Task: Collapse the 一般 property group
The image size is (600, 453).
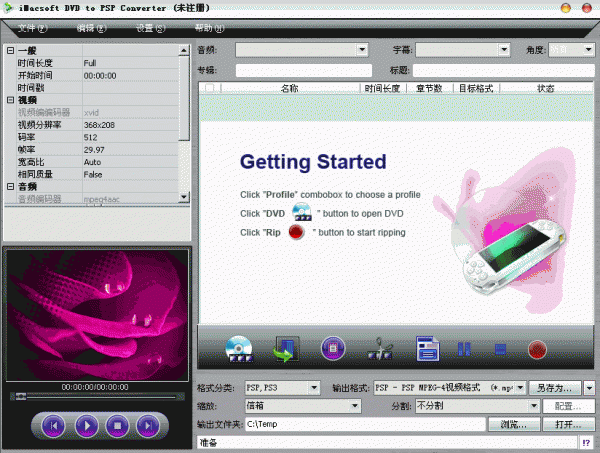Action: pos(10,50)
